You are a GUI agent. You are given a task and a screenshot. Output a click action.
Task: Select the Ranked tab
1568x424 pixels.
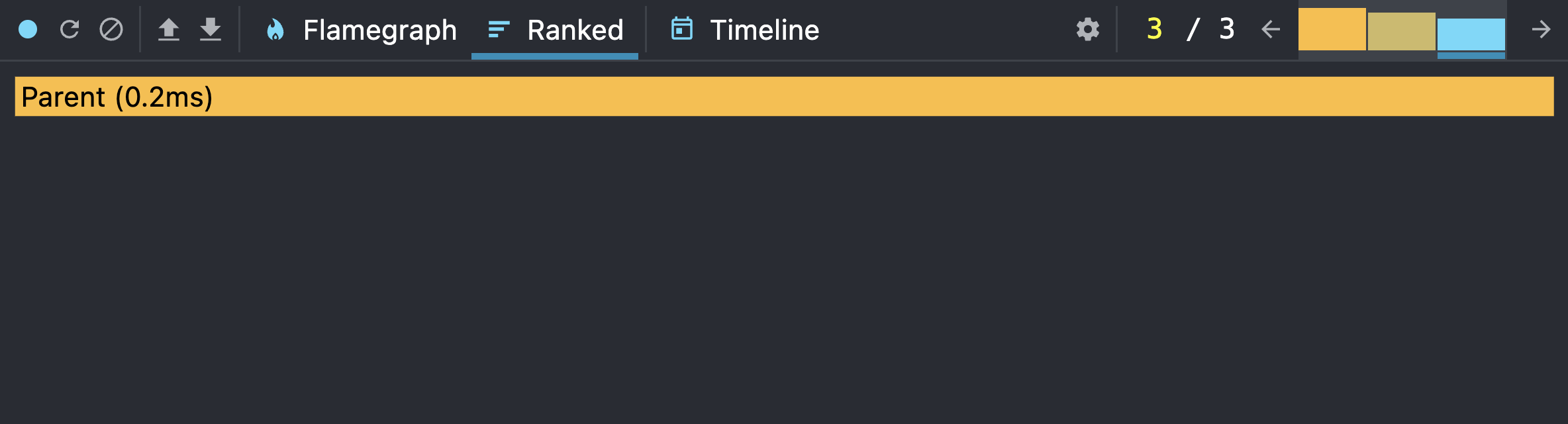574,29
